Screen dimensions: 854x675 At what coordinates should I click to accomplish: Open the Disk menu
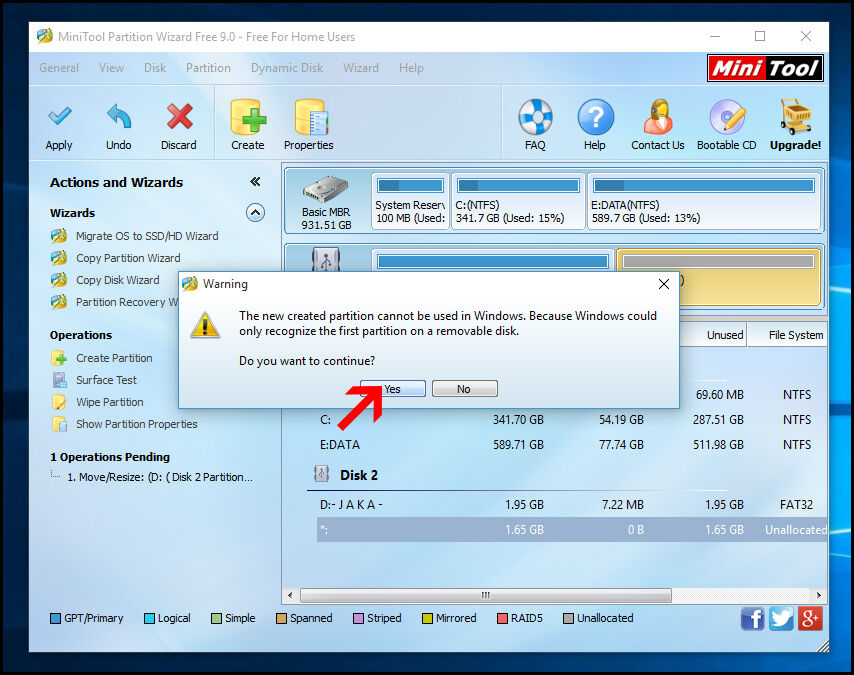click(x=155, y=68)
